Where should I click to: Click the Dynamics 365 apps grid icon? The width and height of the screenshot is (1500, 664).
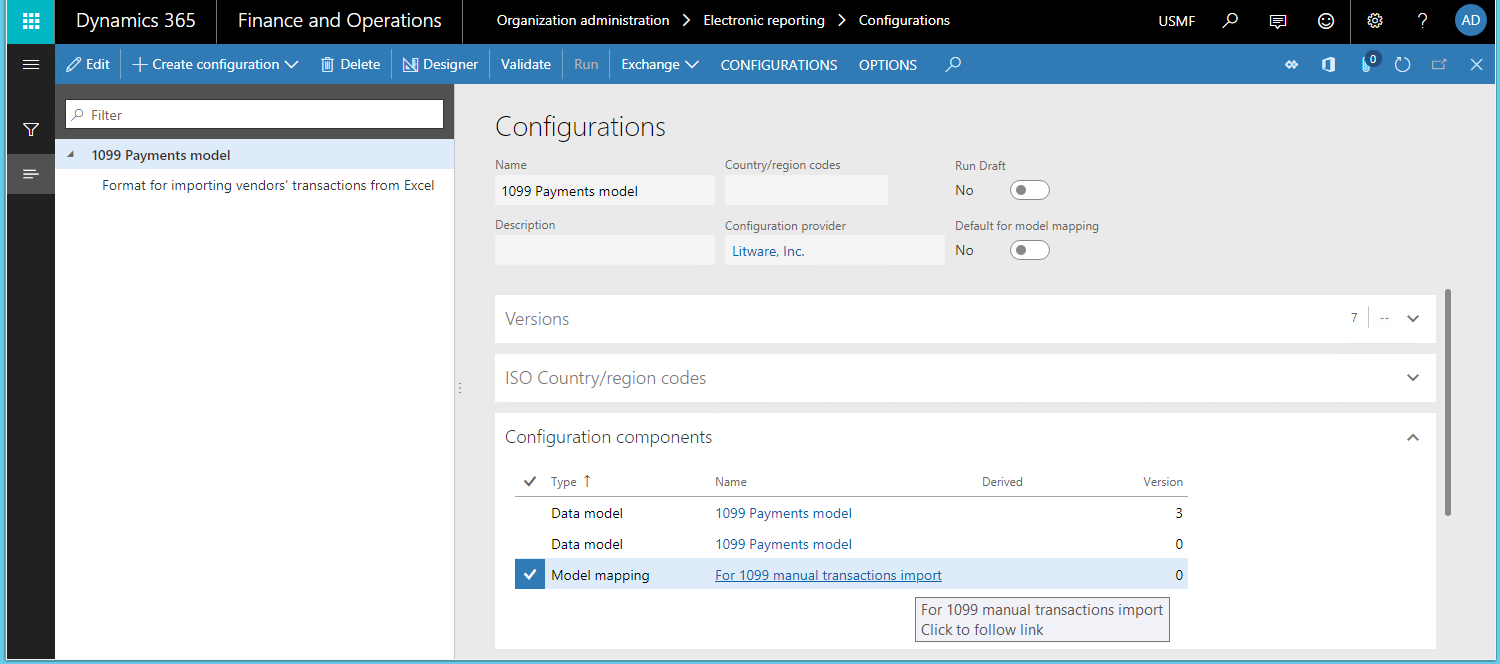pyautogui.click(x=30, y=21)
